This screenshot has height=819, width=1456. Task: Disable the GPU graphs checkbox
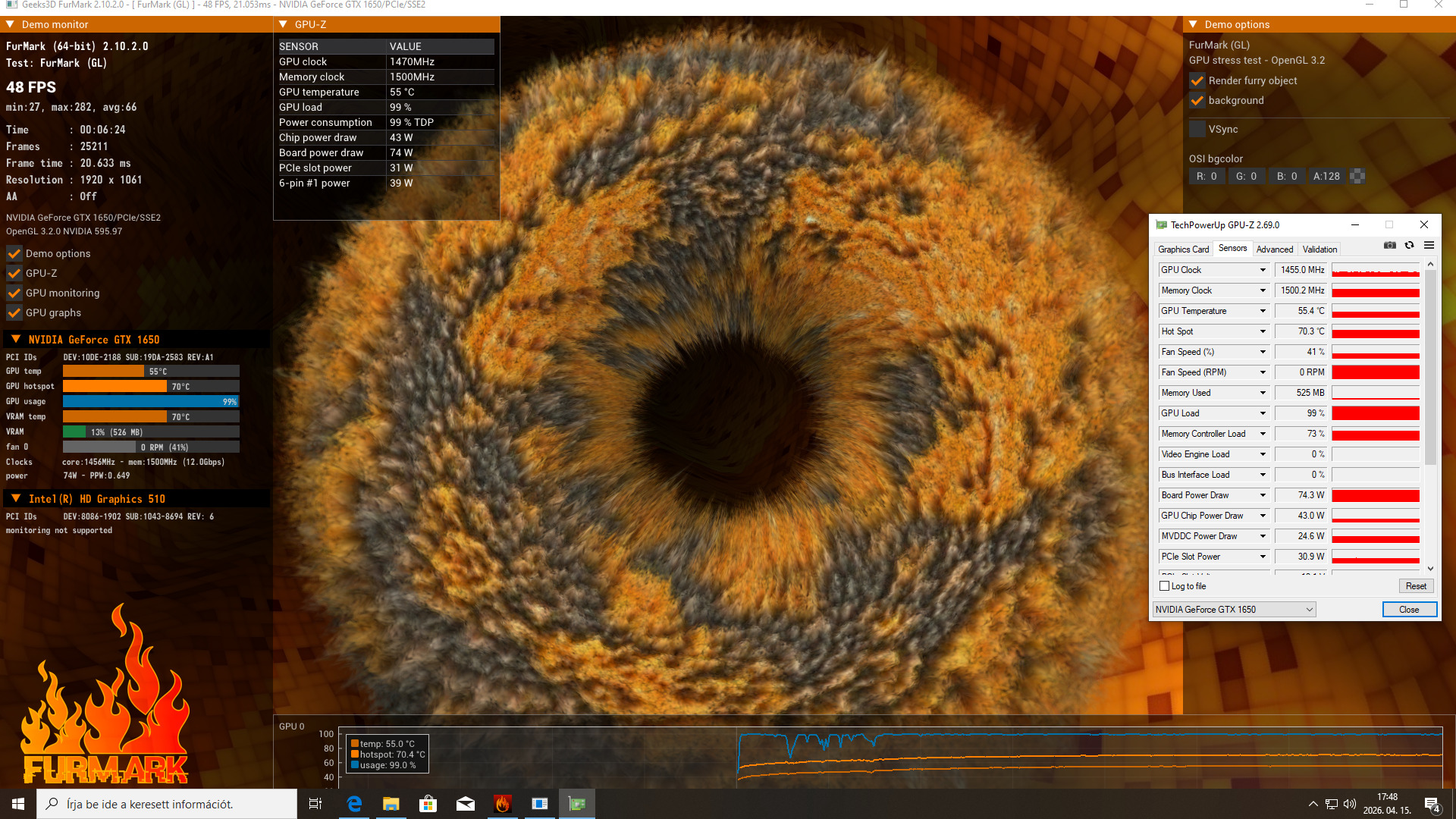[14, 312]
